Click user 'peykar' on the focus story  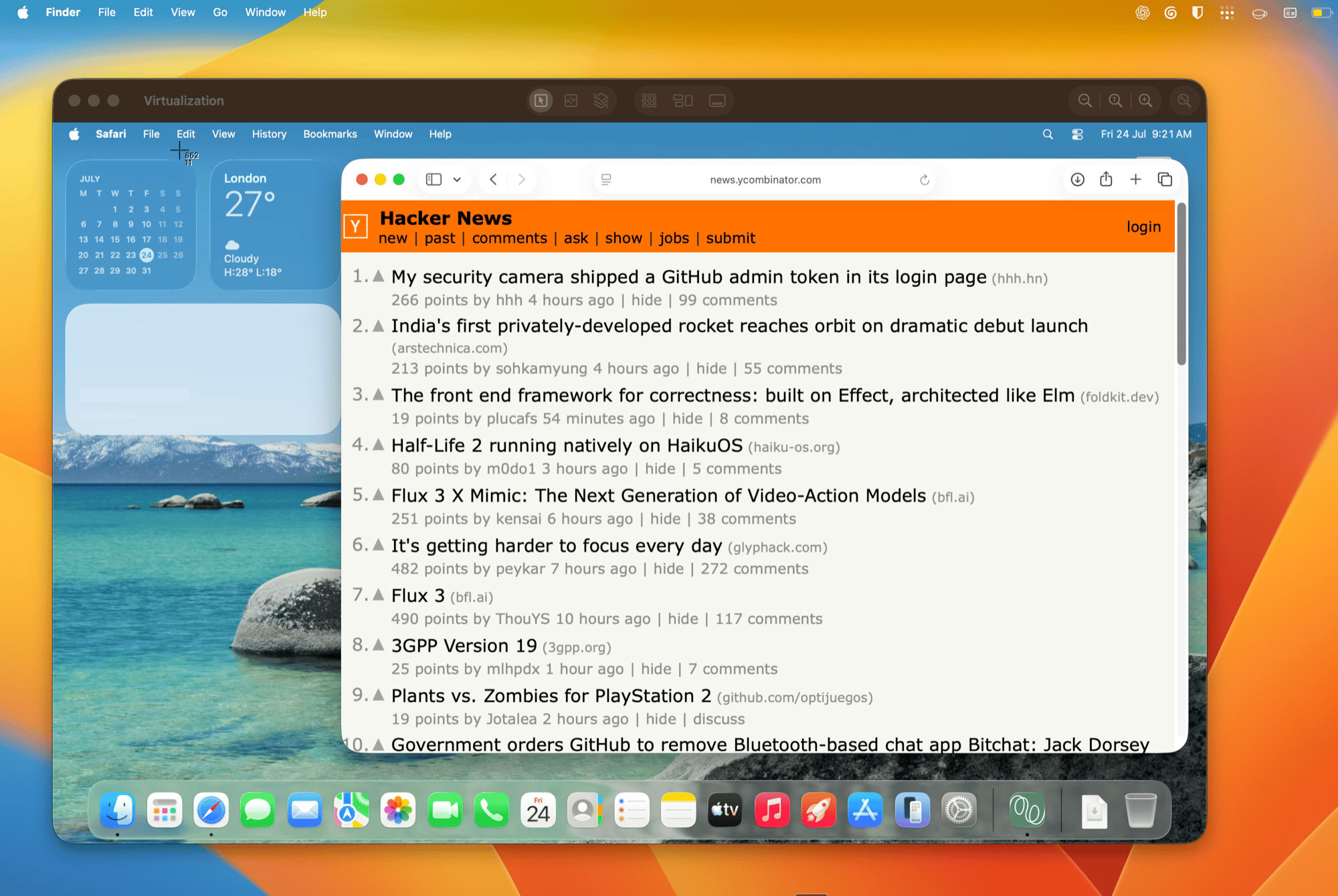(x=520, y=569)
